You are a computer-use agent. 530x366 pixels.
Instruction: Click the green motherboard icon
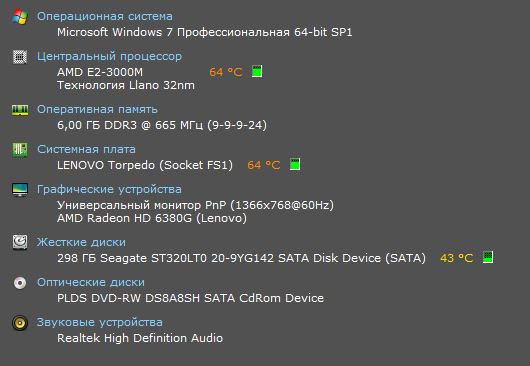[20, 150]
